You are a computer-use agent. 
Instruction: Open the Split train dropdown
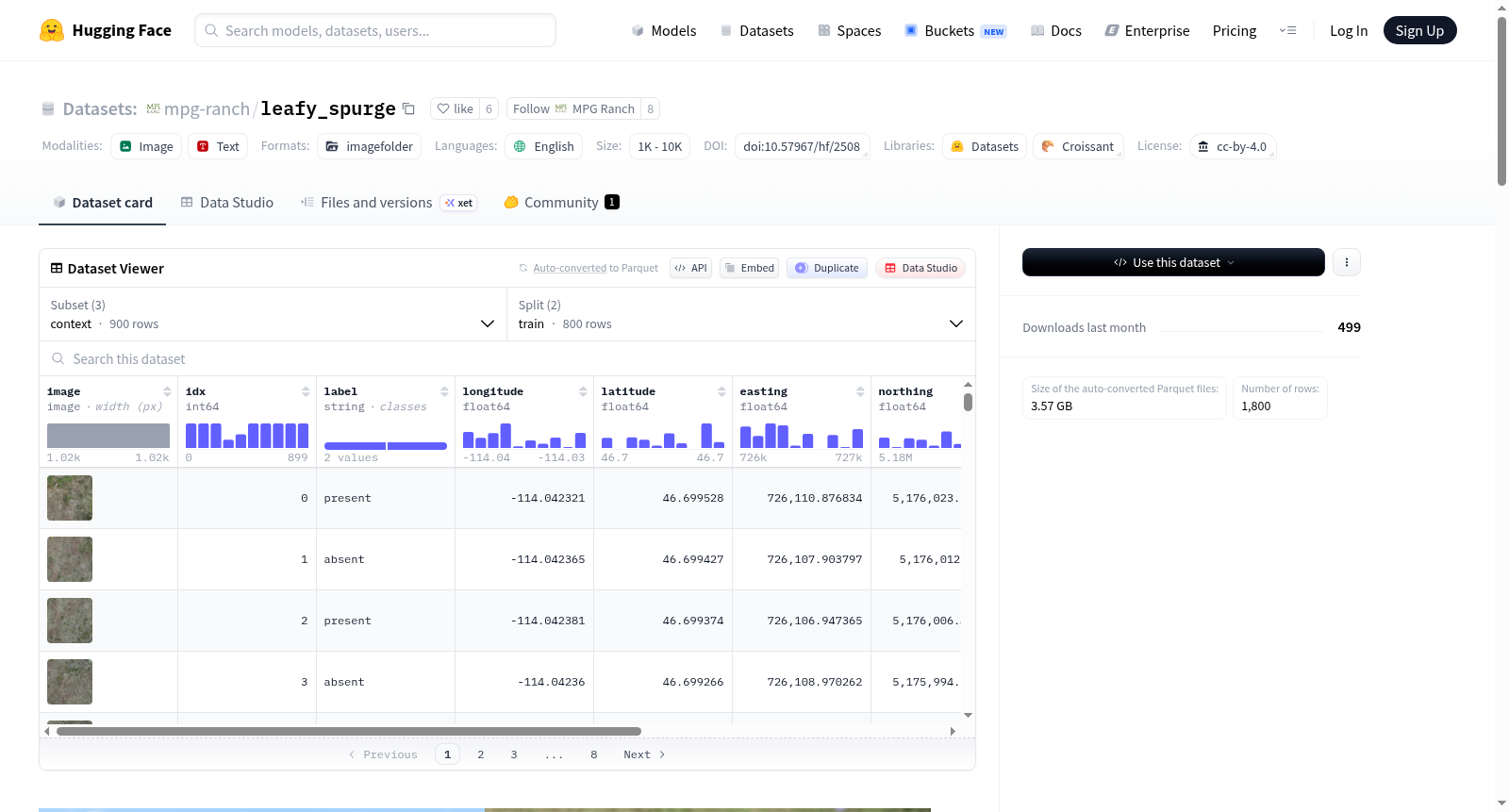[741, 314]
